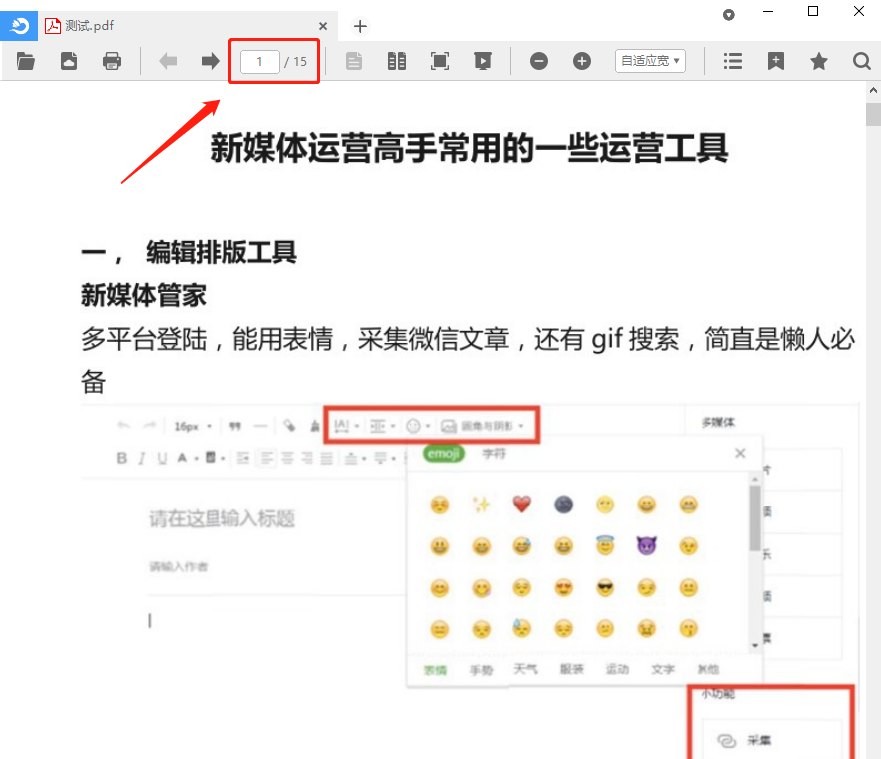
Task: Close the 测试.pdf tab
Action: click(323, 26)
